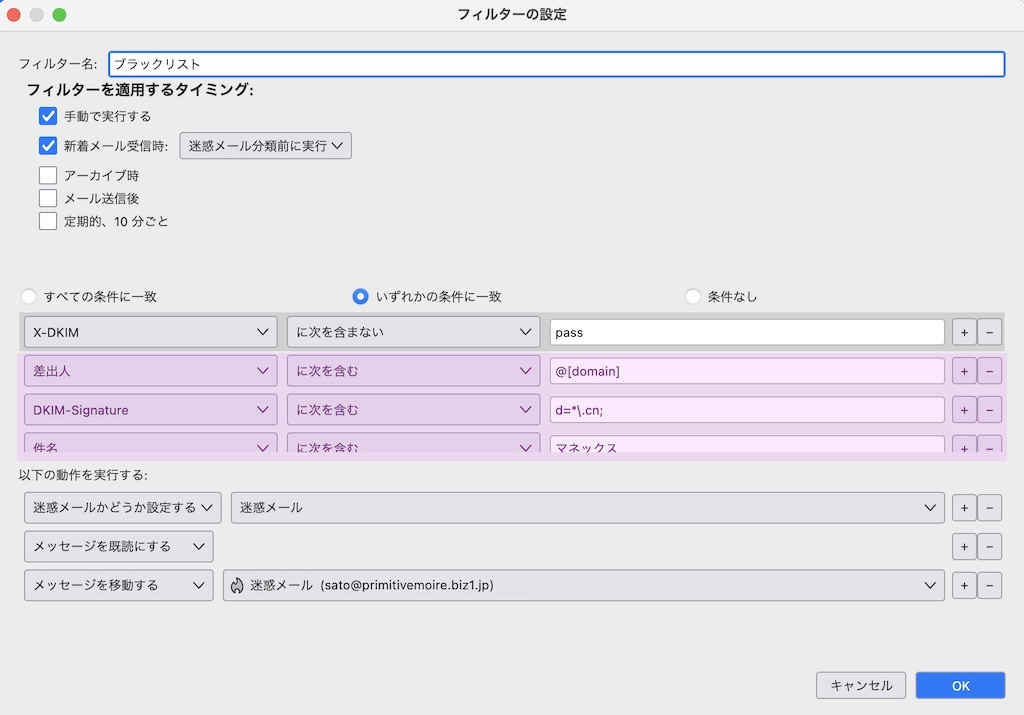Select 条件なし radio option
Image resolution: width=1024 pixels, height=715 pixels.
tap(693, 296)
